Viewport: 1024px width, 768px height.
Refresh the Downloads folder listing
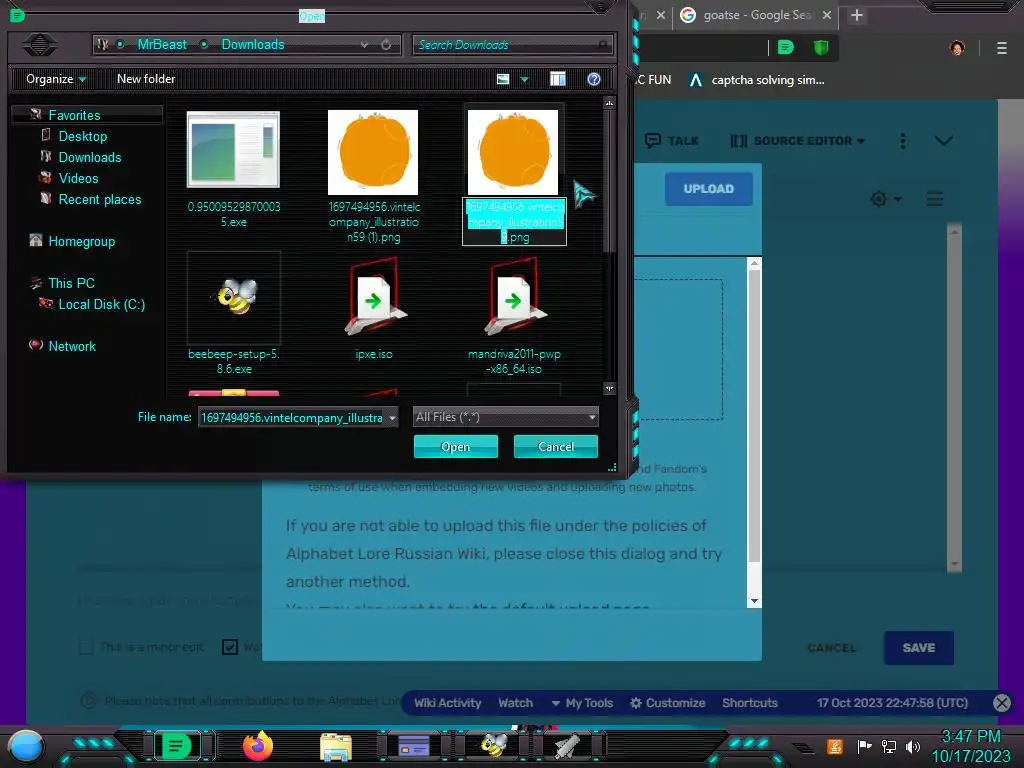click(386, 44)
